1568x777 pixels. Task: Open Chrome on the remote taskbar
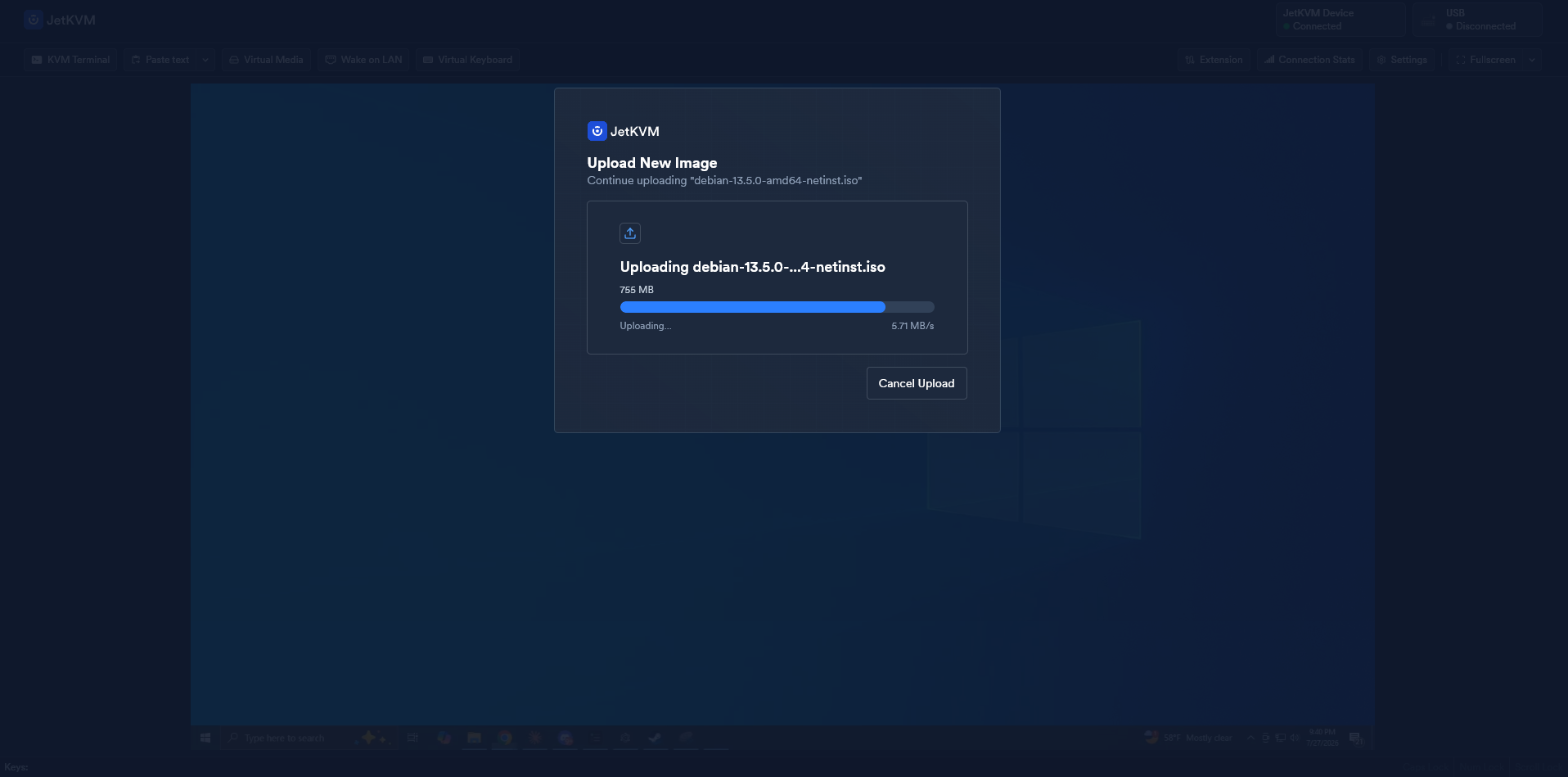coord(504,738)
